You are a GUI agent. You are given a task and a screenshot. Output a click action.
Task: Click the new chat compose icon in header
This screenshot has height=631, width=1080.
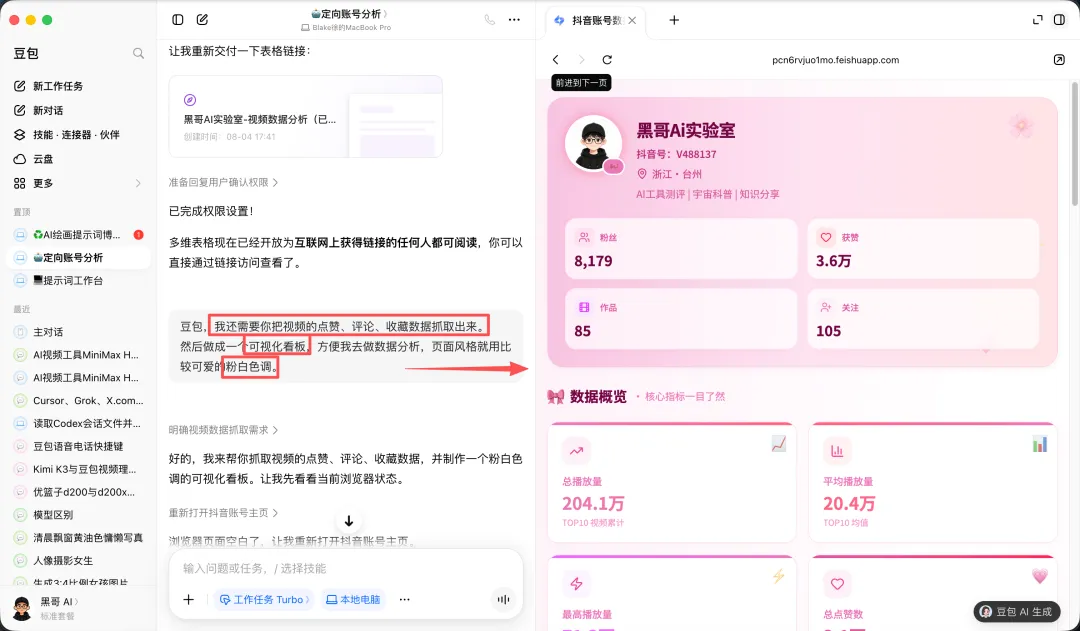point(202,19)
